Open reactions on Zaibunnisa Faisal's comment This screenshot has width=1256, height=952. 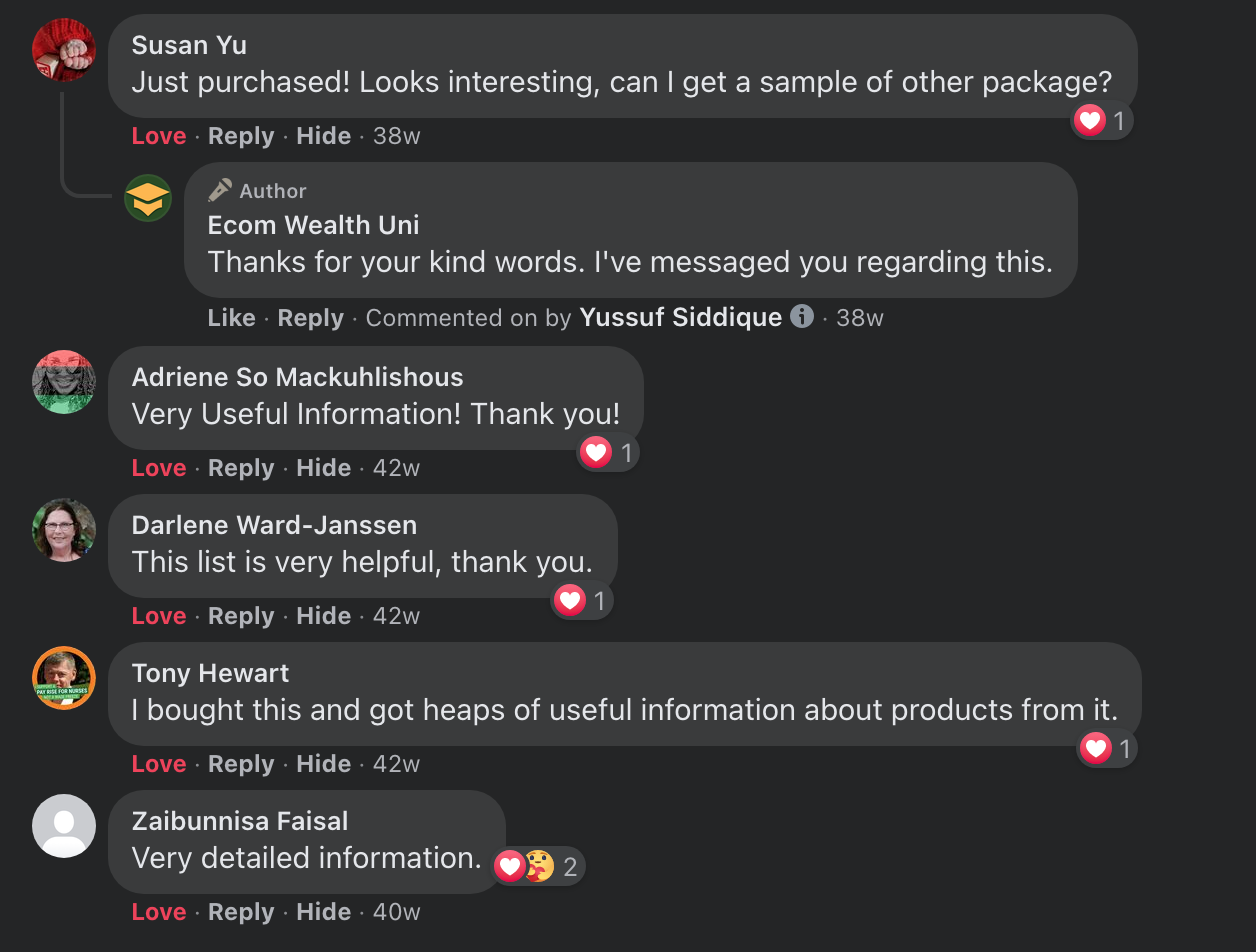coord(539,866)
